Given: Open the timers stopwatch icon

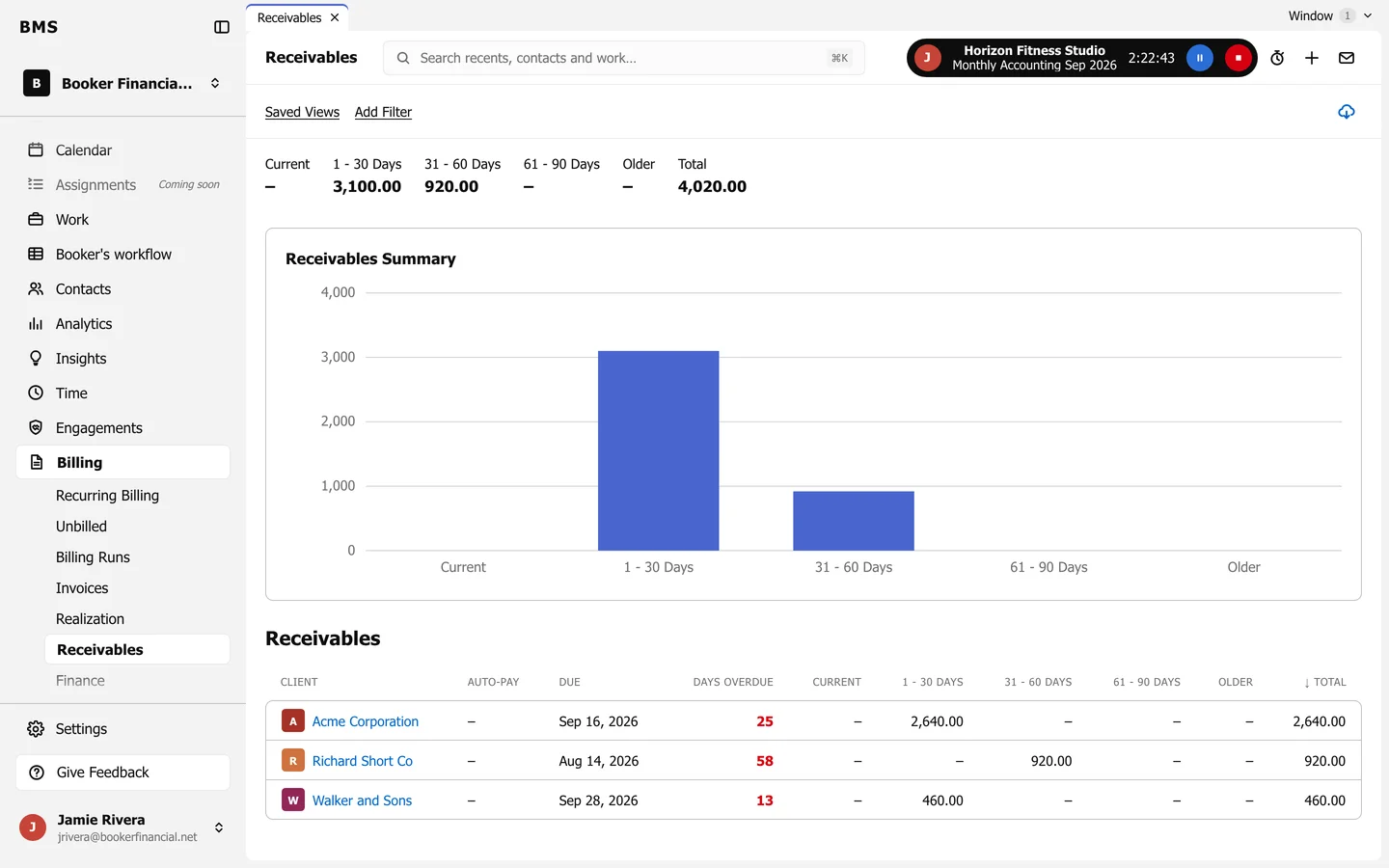Looking at the screenshot, I should [x=1277, y=58].
